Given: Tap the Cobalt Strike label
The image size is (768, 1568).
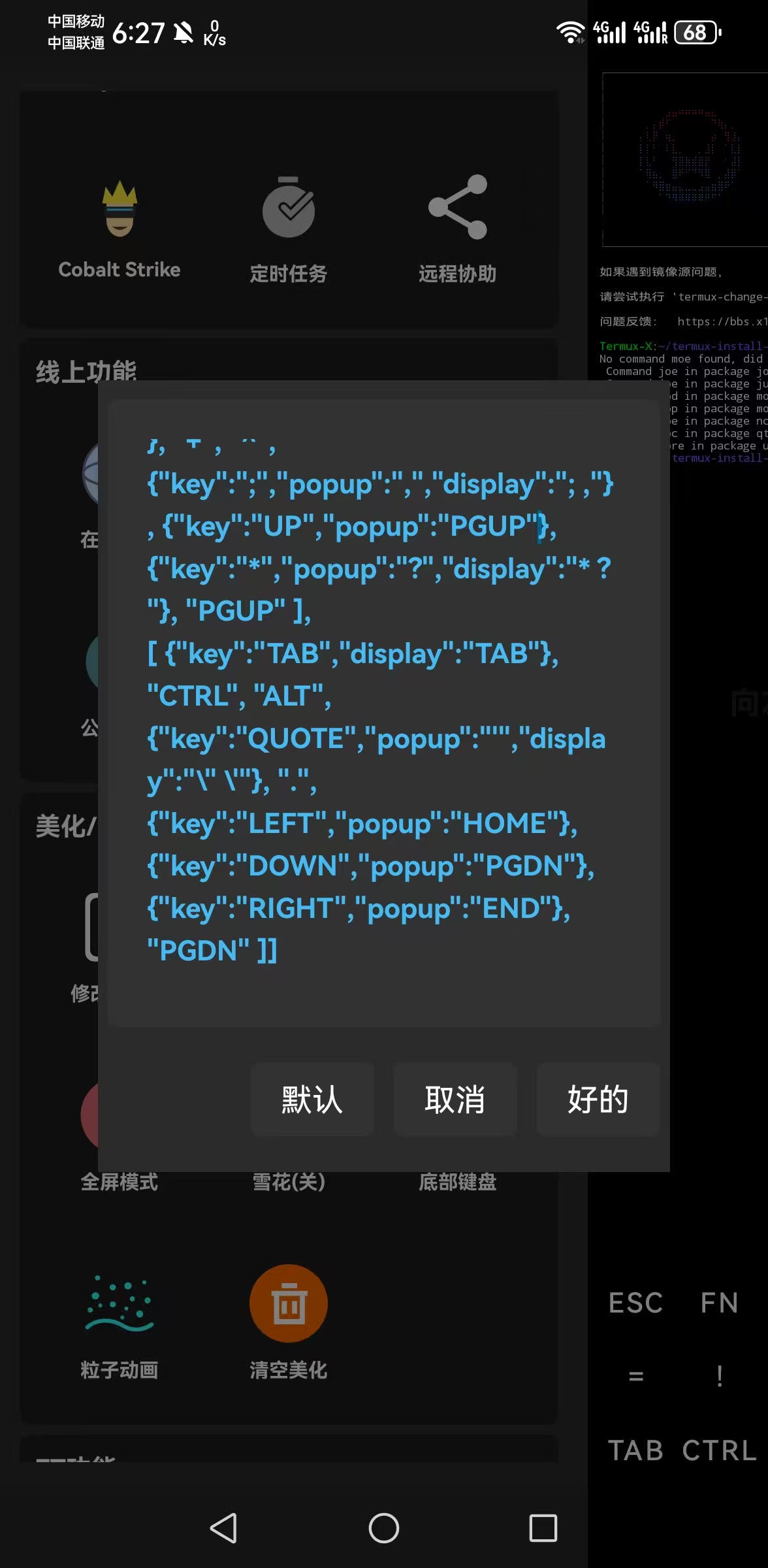Looking at the screenshot, I should point(120,270).
